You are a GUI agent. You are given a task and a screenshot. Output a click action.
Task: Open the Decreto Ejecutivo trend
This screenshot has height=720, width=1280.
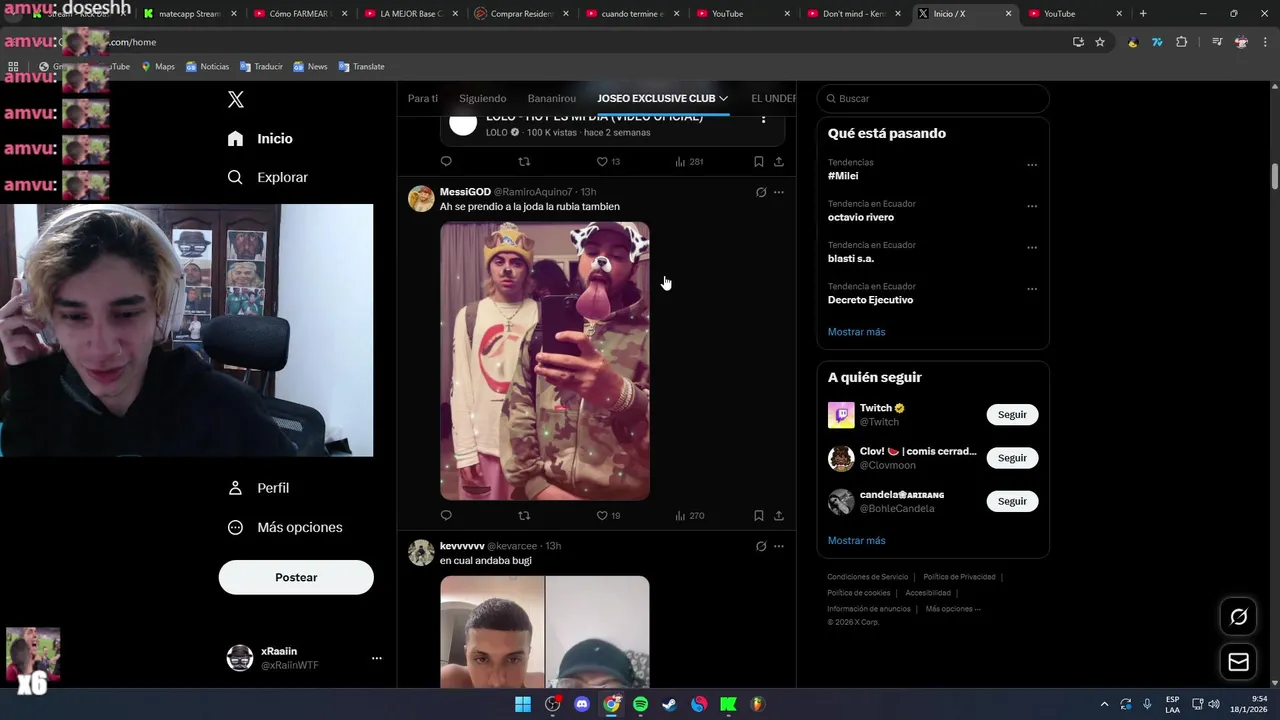click(870, 300)
